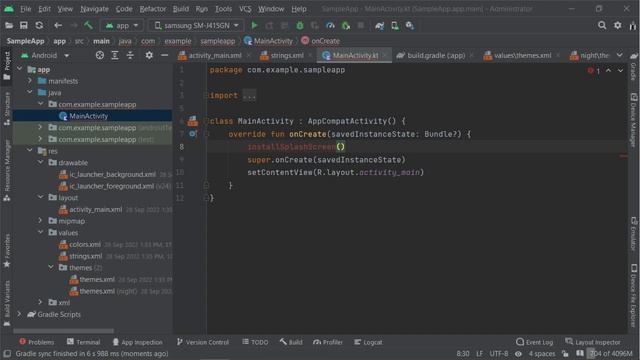Change indent setting 4 spaces in status bar
This screenshot has height=360, width=640.
tap(542, 353)
